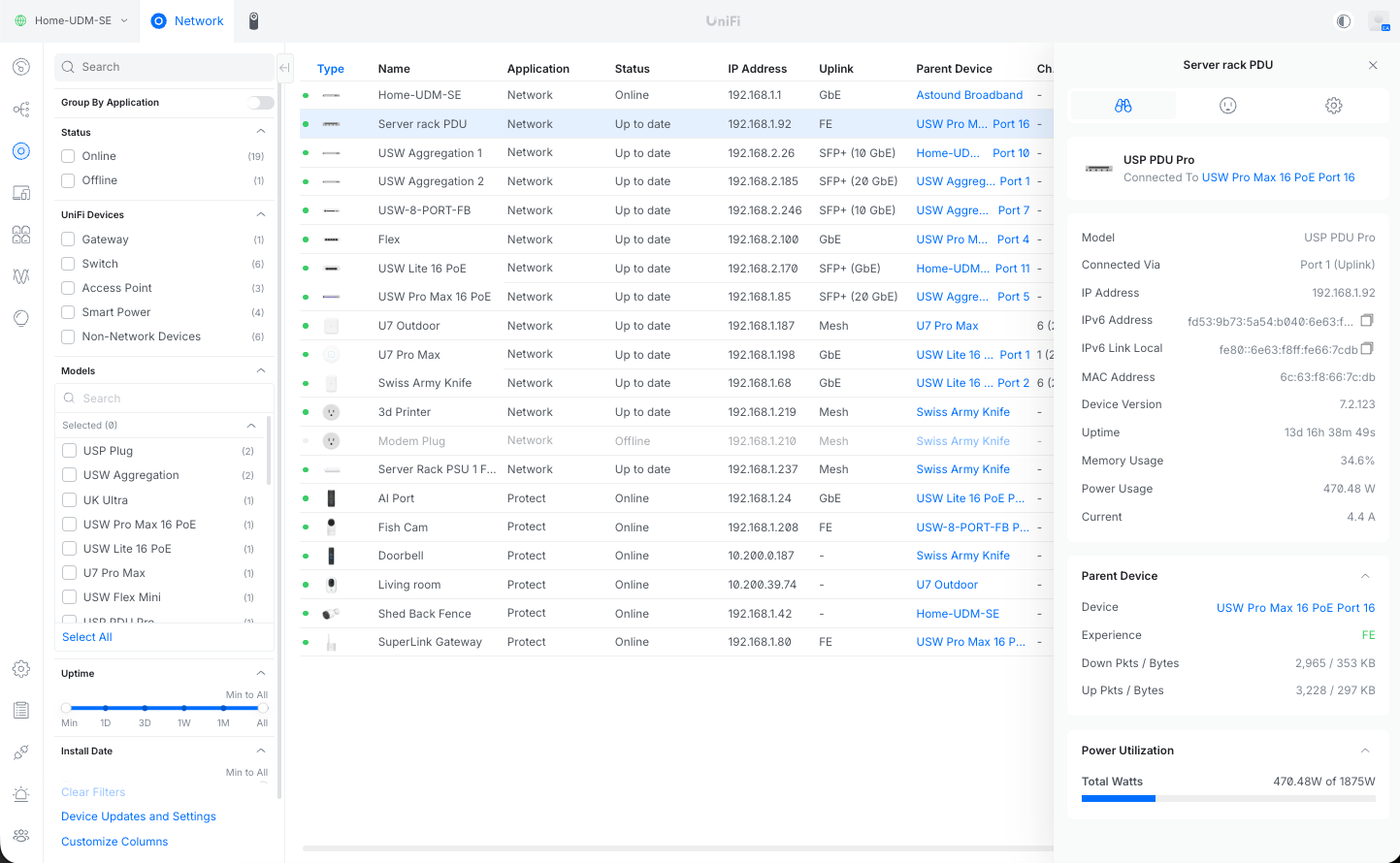Open the settings gear in left sidebar
The image size is (1400, 863).
(20, 669)
